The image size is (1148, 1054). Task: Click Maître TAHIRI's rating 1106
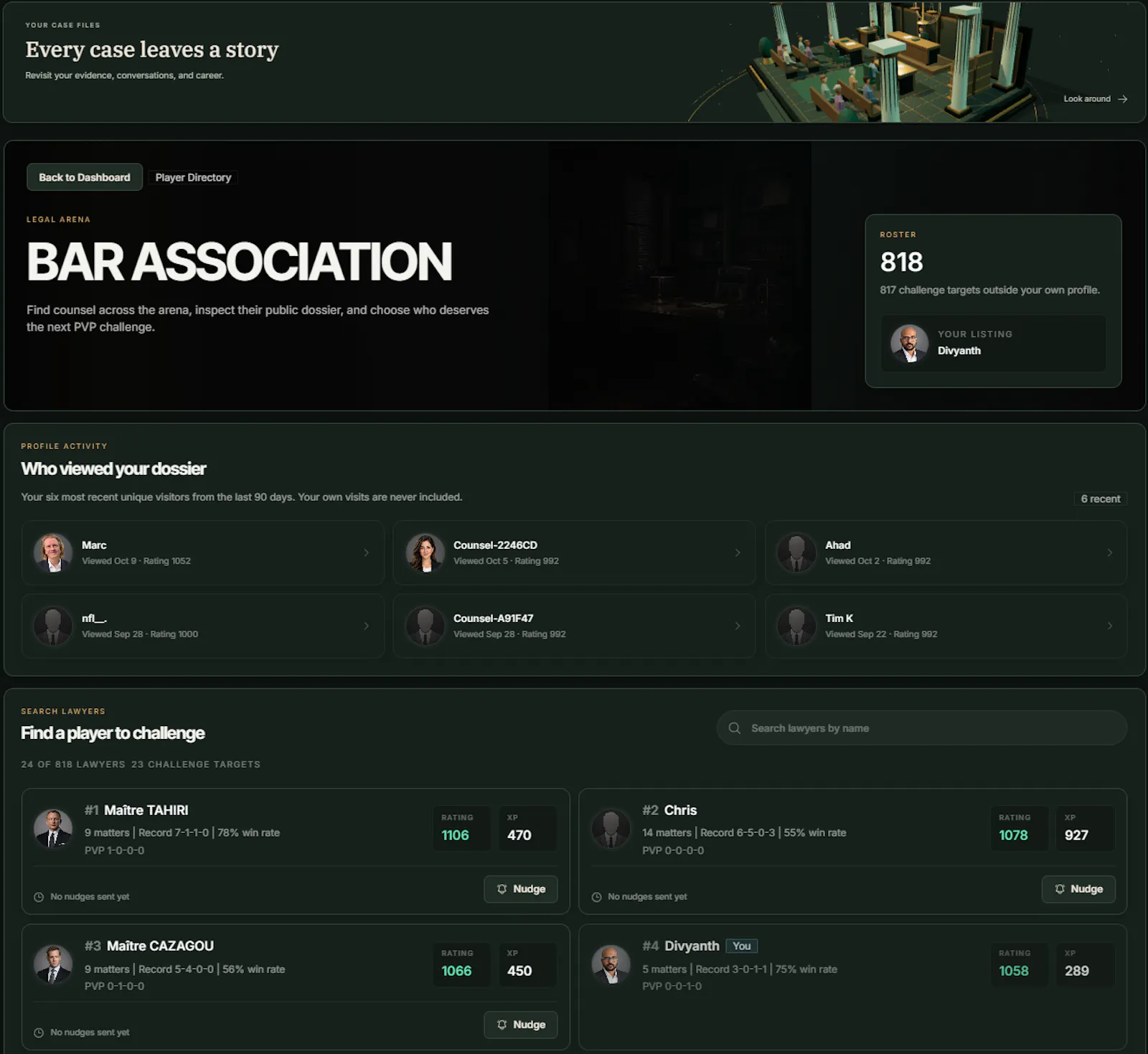[x=456, y=835]
